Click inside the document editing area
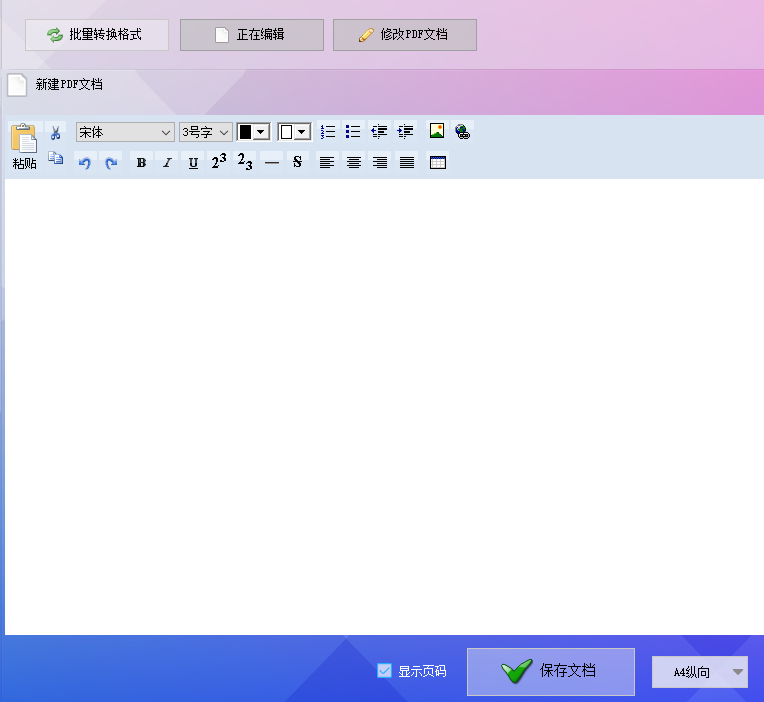The image size is (764, 702). pyautogui.click(x=384, y=407)
